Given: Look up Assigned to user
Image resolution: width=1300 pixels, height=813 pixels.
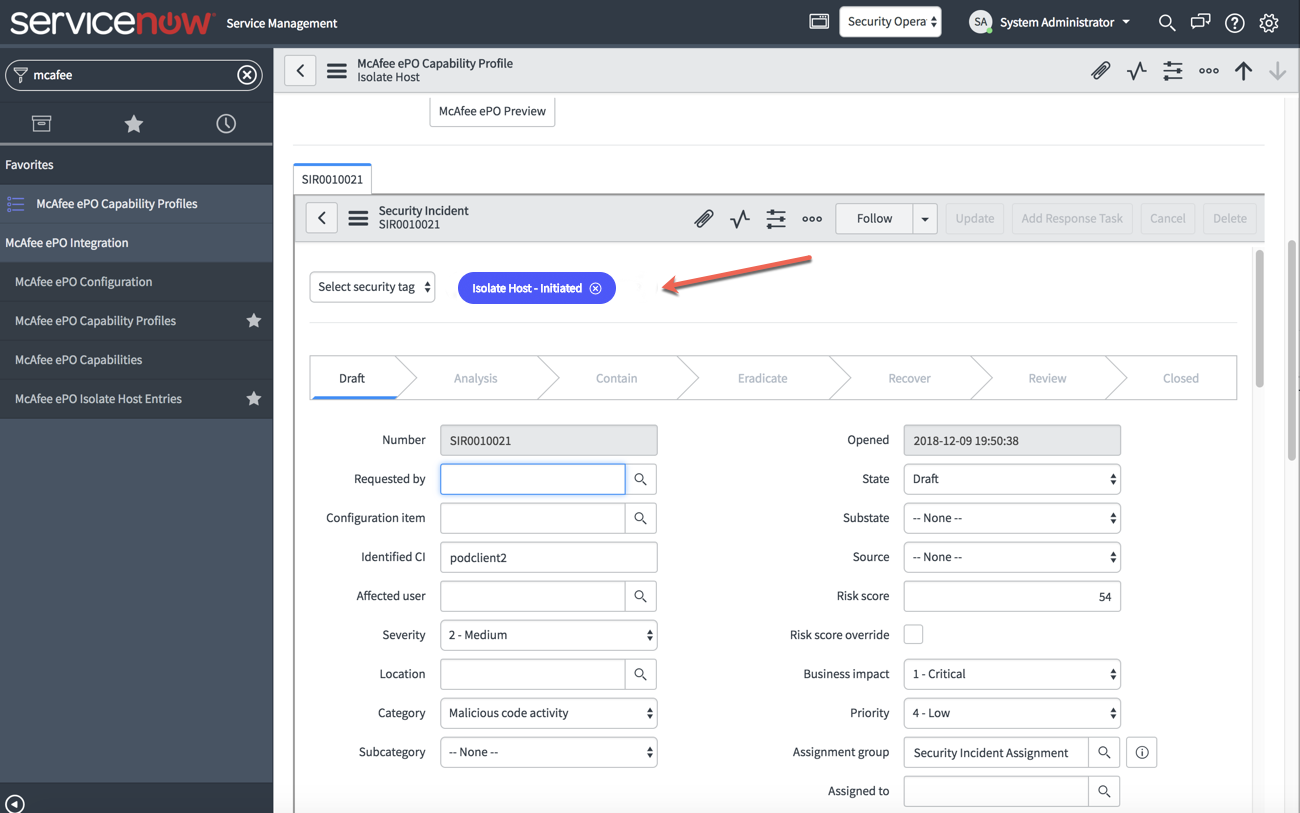Looking at the screenshot, I should click(1104, 791).
